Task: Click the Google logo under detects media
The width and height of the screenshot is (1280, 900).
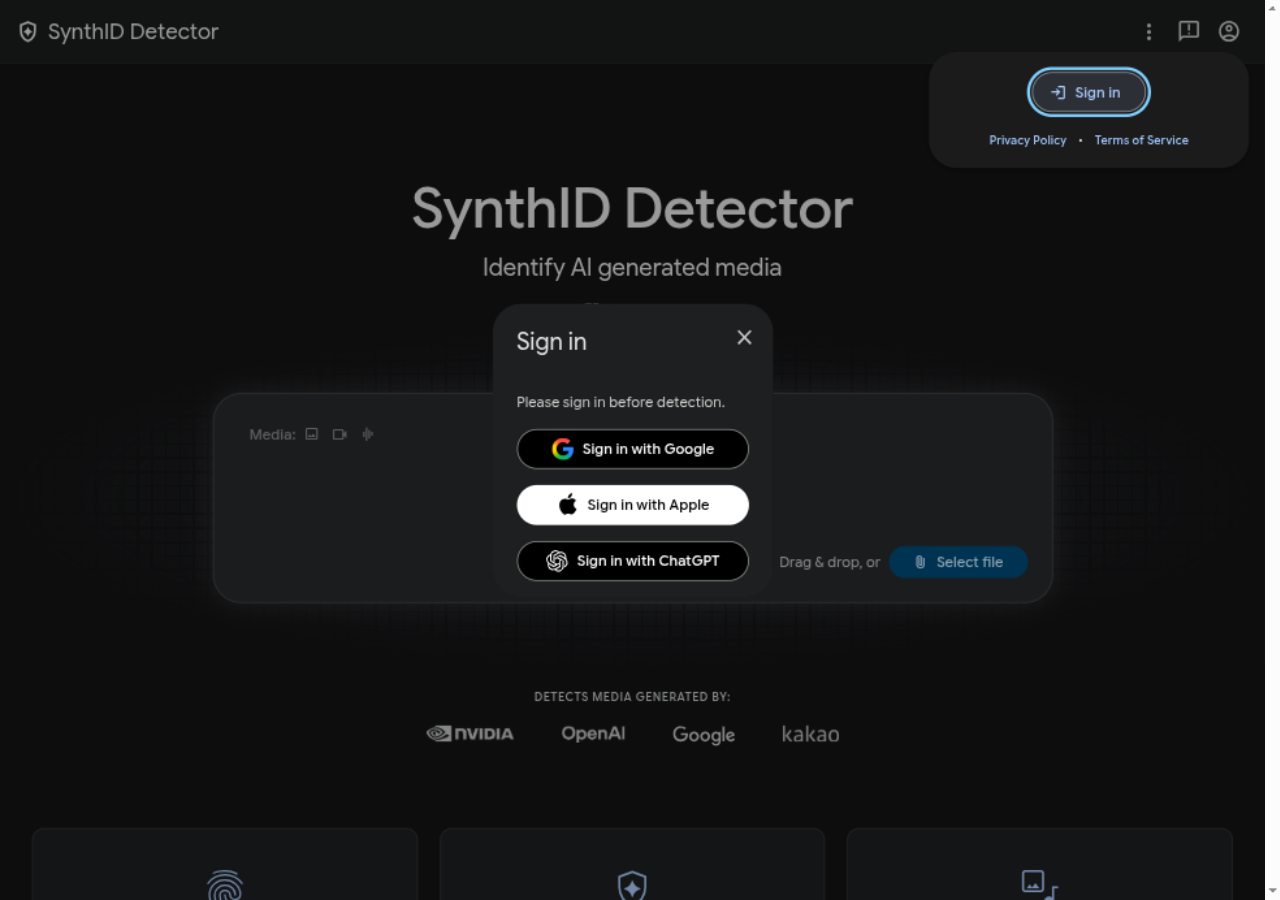Action: (x=704, y=735)
